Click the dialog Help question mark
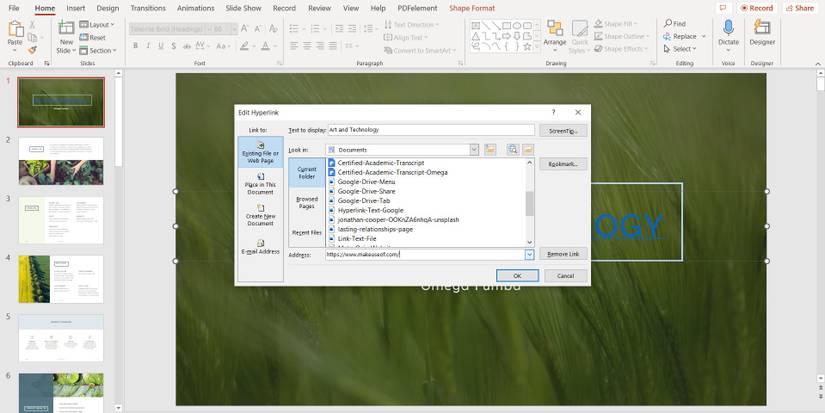The width and height of the screenshot is (825, 413). coord(553,113)
